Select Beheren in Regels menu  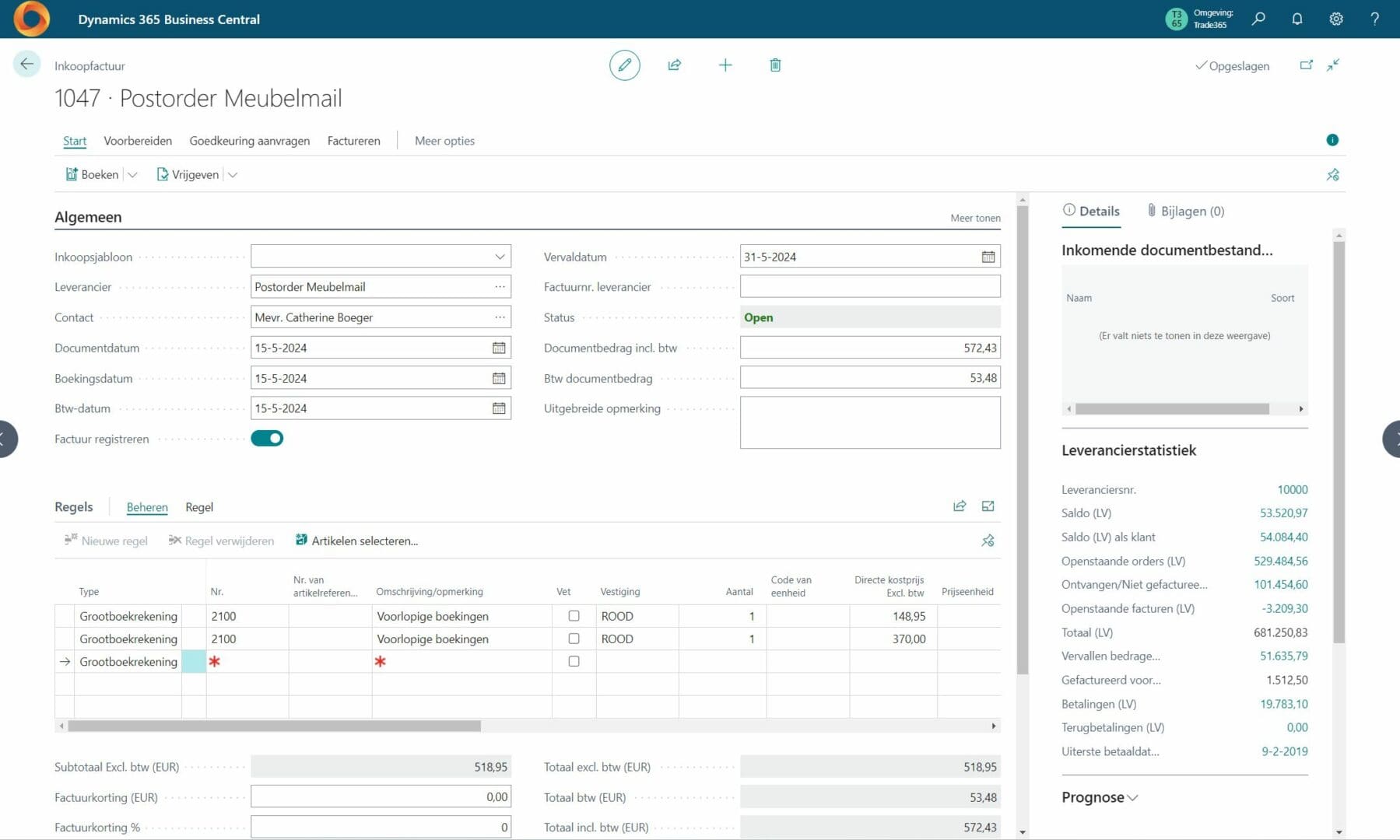click(147, 507)
